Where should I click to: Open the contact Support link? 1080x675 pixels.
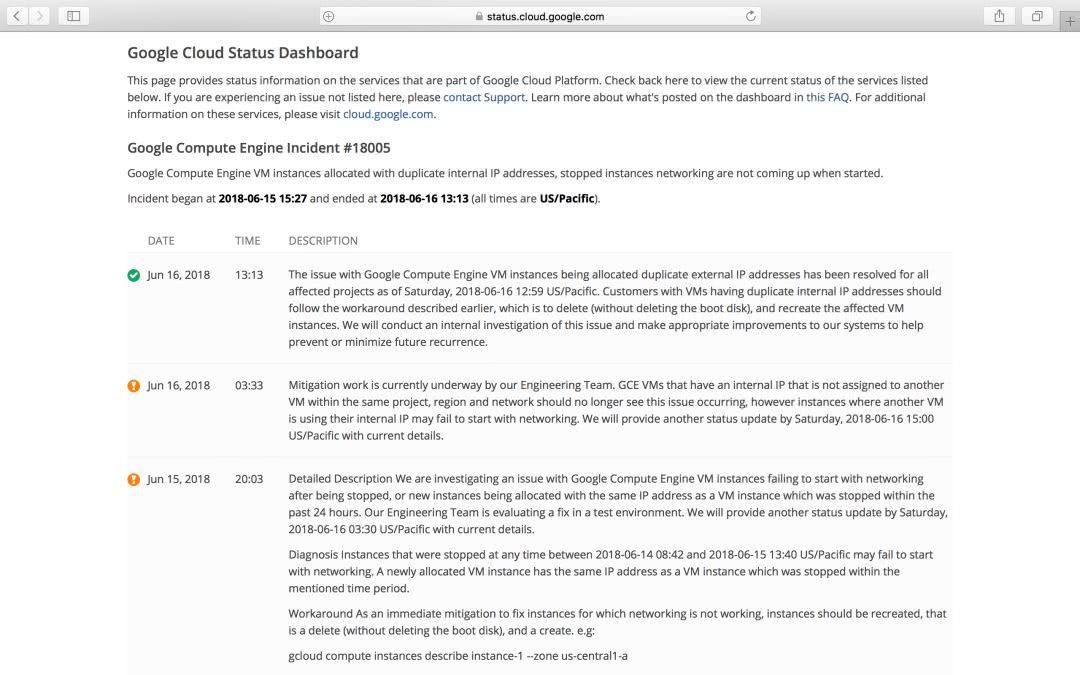(x=484, y=97)
